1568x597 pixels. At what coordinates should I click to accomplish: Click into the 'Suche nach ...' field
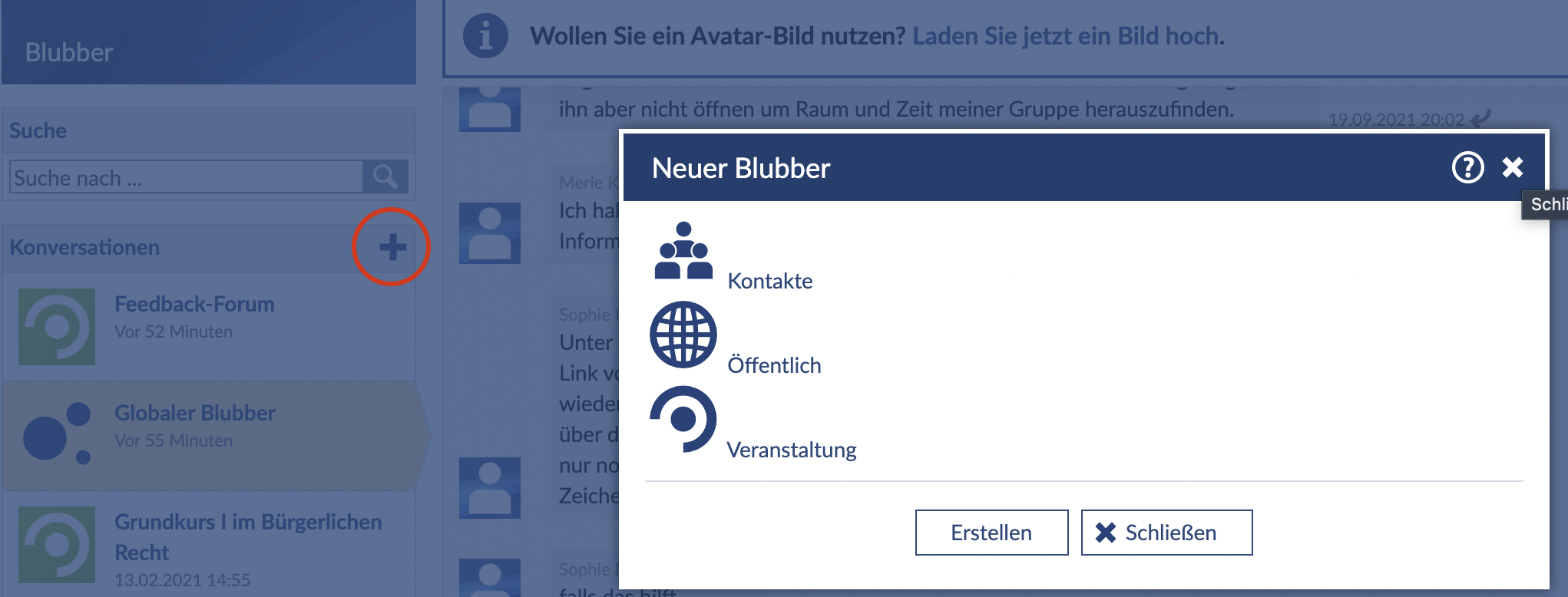click(186, 177)
